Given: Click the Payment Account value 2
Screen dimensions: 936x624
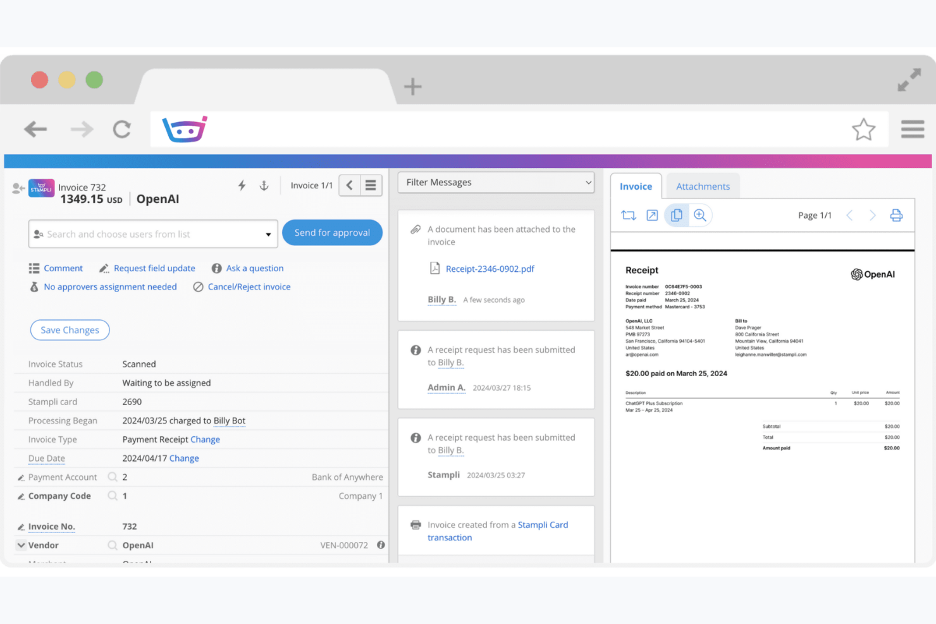Looking at the screenshot, I should [125, 477].
